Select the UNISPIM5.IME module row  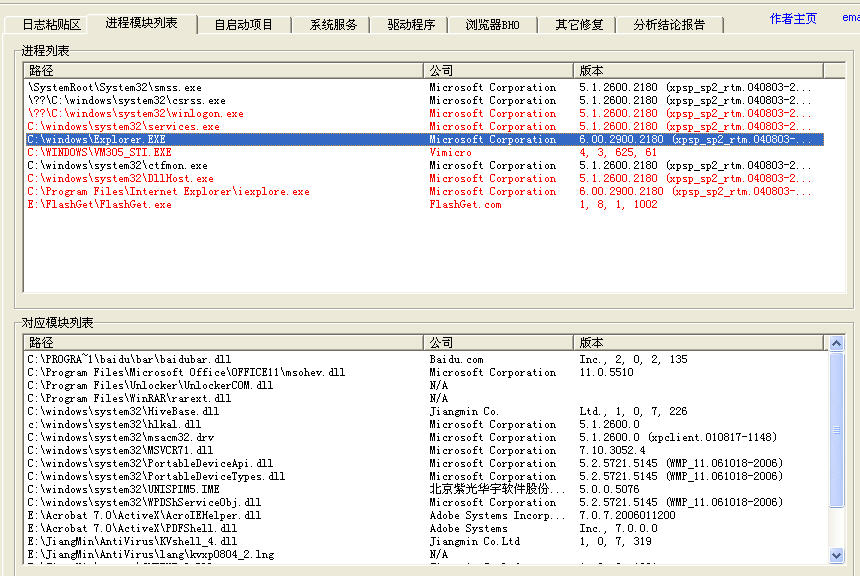coord(425,489)
